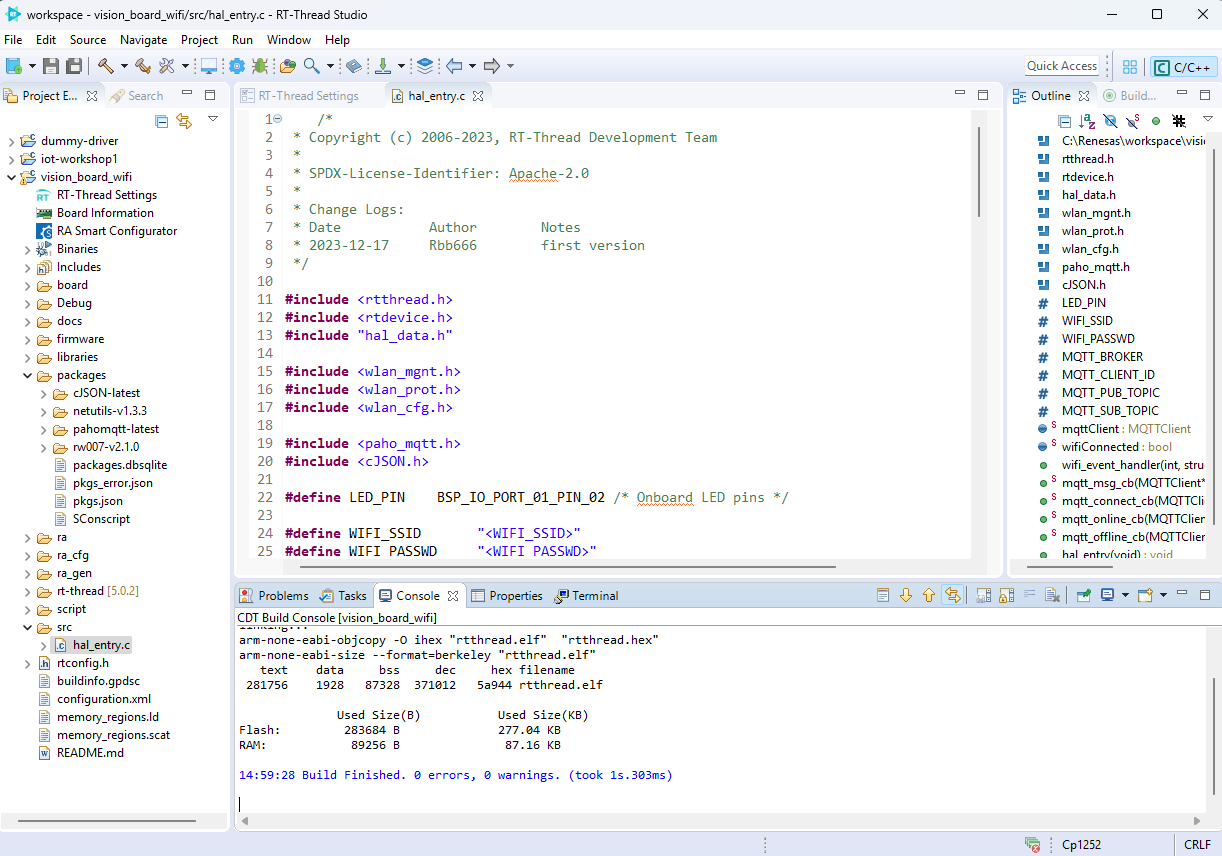Click the green bug Debug icon
1222x856 pixels.
(x=260, y=66)
